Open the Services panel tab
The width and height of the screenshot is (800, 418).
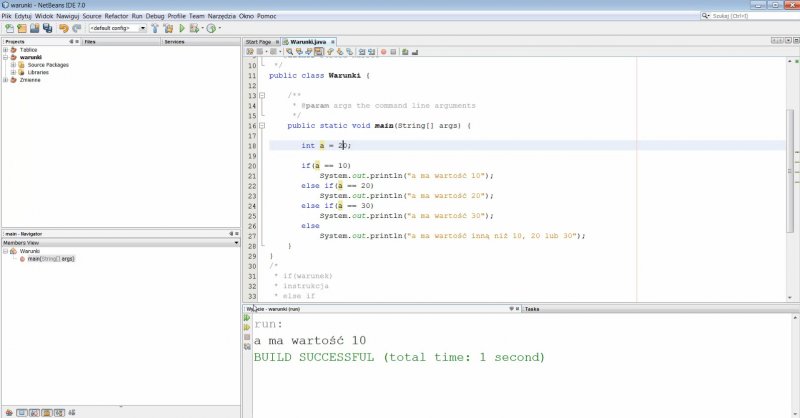[174, 42]
